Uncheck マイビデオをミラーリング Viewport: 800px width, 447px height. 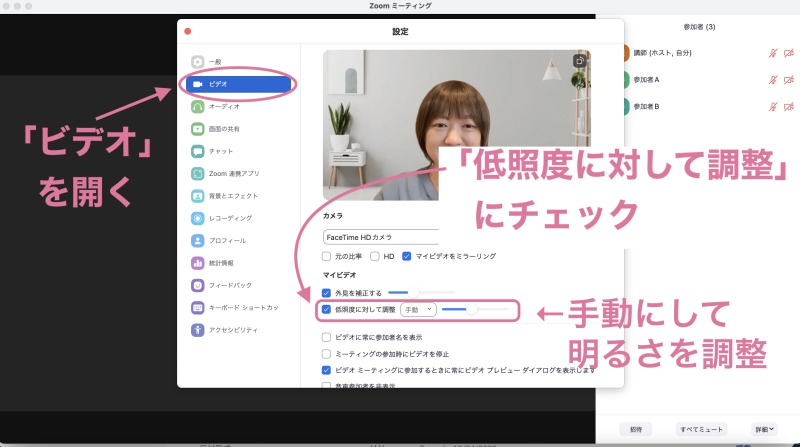coord(407,256)
